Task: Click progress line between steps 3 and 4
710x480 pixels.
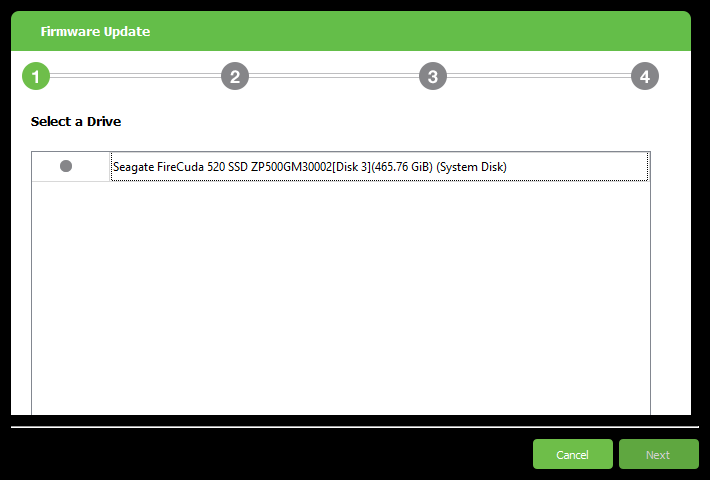Action: (x=539, y=76)
